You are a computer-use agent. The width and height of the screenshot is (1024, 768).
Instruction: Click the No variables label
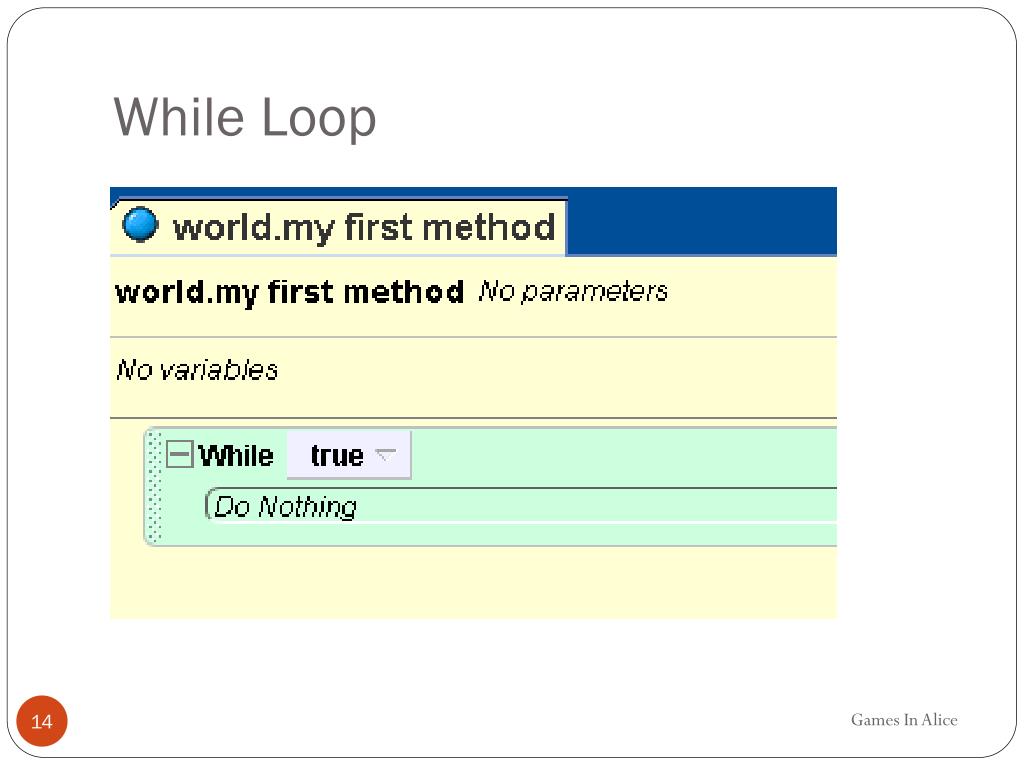pyautogui.click(x=197, y=370)
